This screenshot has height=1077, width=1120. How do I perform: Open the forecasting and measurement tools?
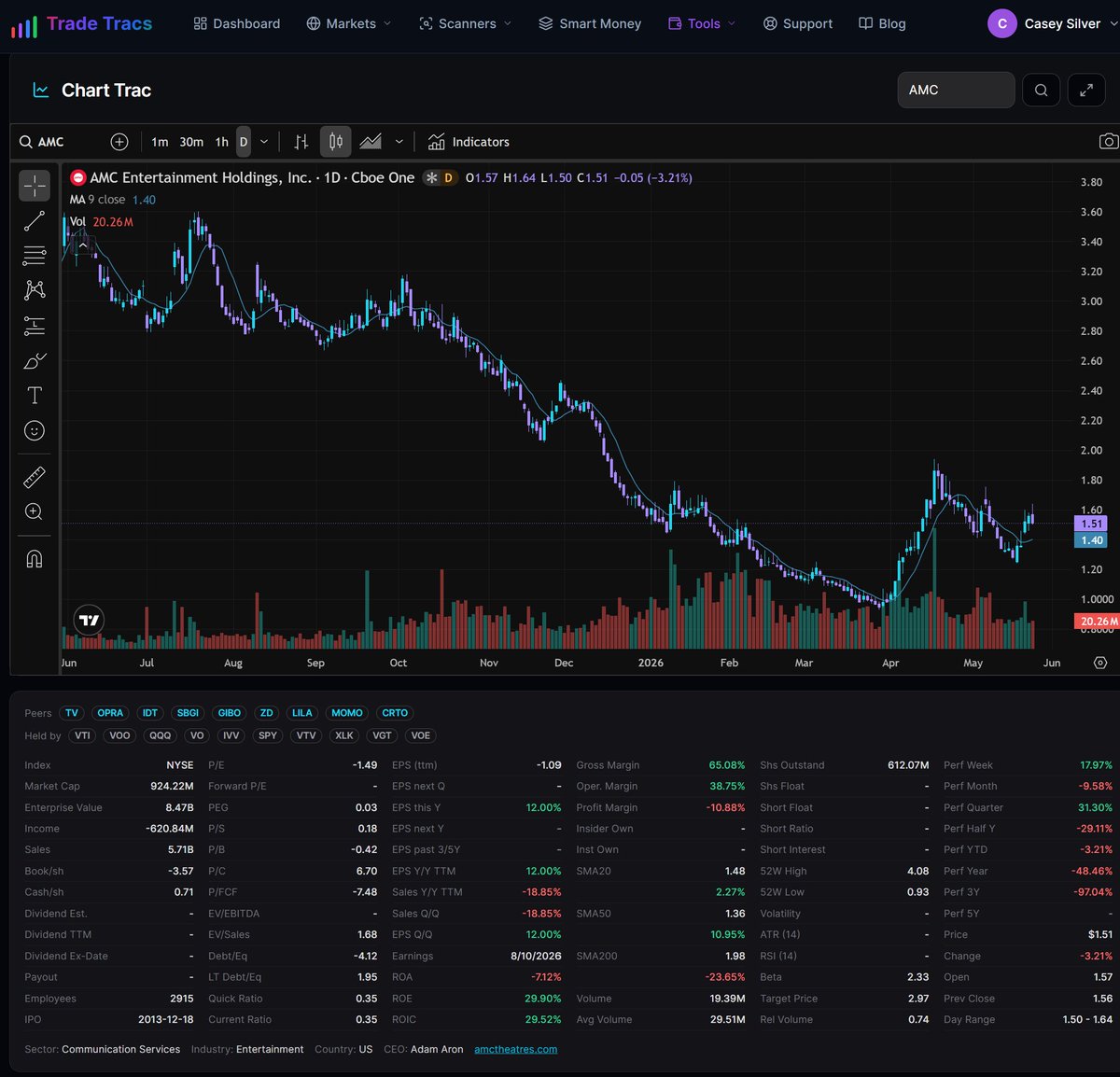(35, 326)
